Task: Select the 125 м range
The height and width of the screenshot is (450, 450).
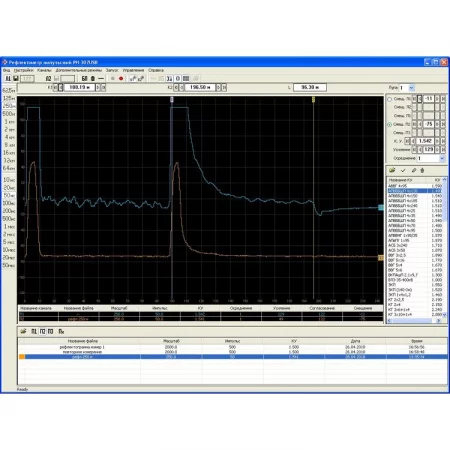Action: [x=9, y=98]
